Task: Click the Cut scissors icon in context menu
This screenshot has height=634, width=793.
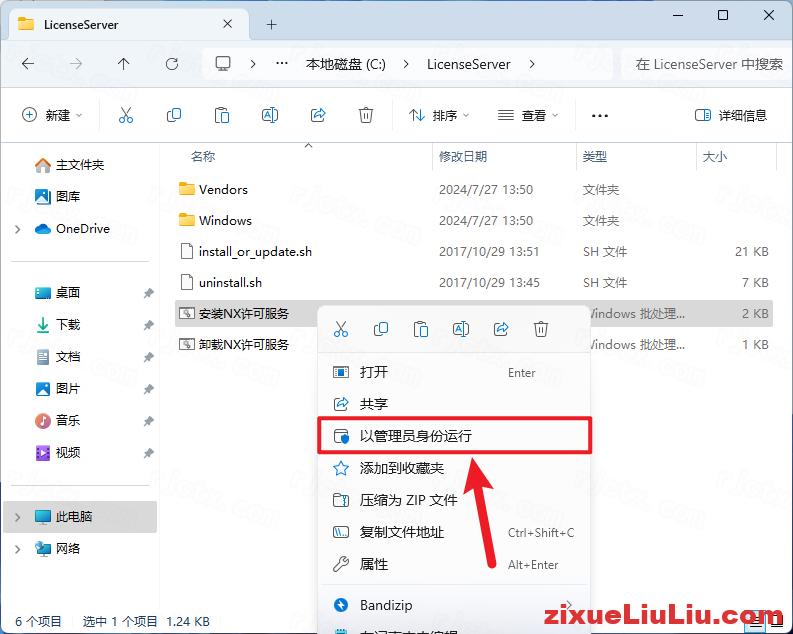Action: click(341, 330)
